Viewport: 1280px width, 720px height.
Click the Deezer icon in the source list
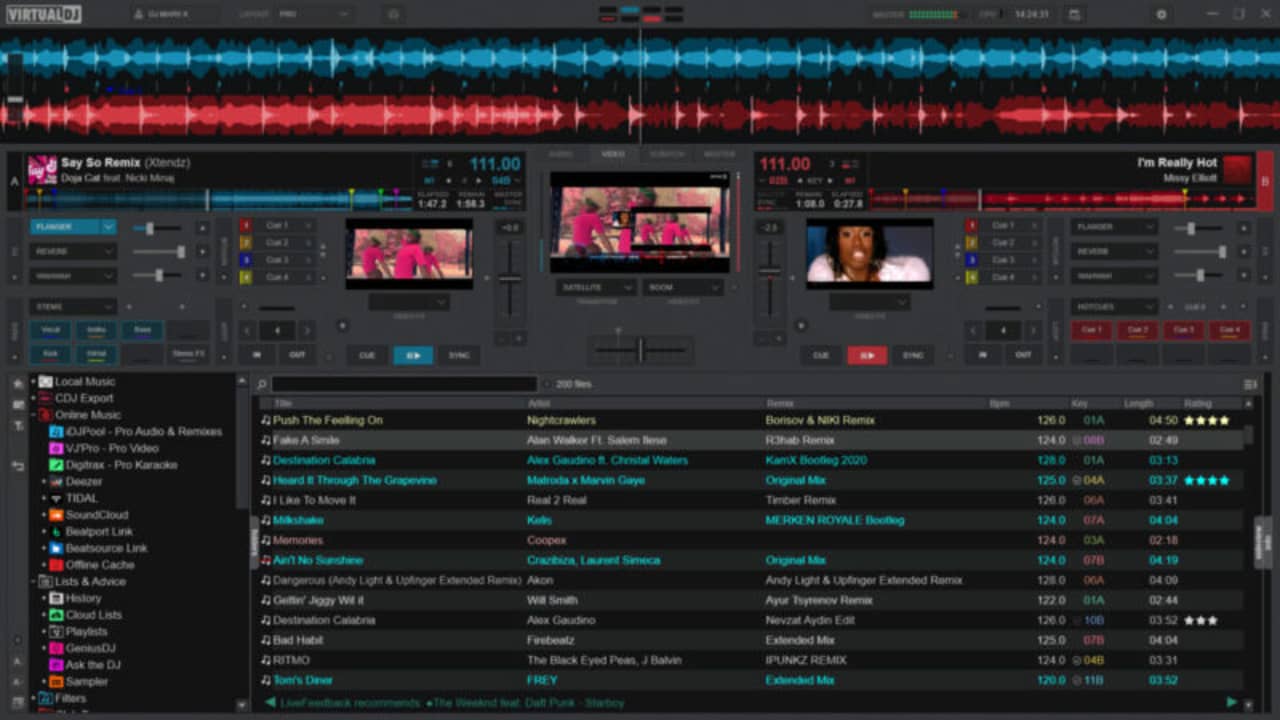click(x=56, y=481)
